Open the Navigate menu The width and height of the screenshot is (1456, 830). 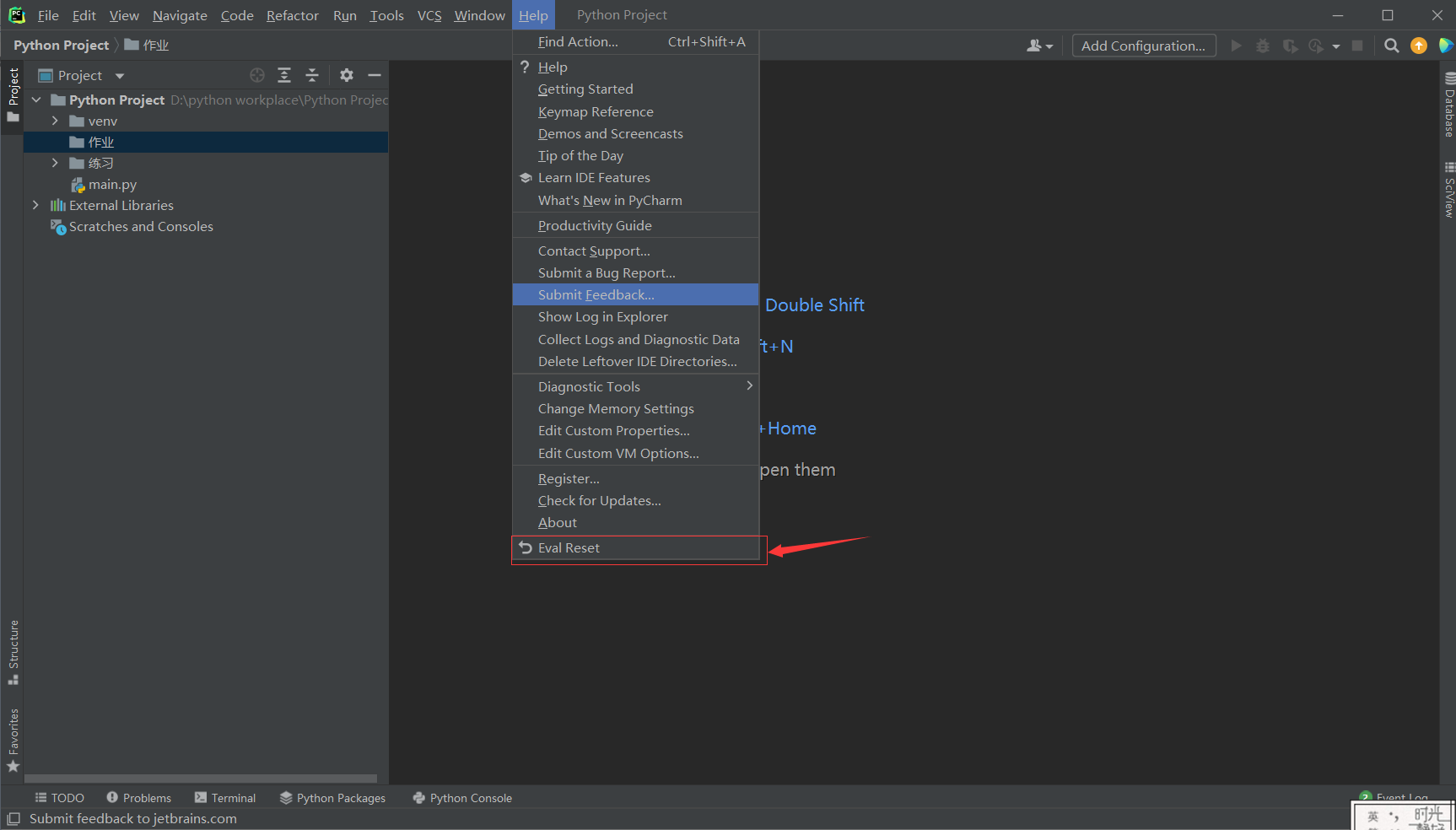pyautogui.click(x=180, y=15)
